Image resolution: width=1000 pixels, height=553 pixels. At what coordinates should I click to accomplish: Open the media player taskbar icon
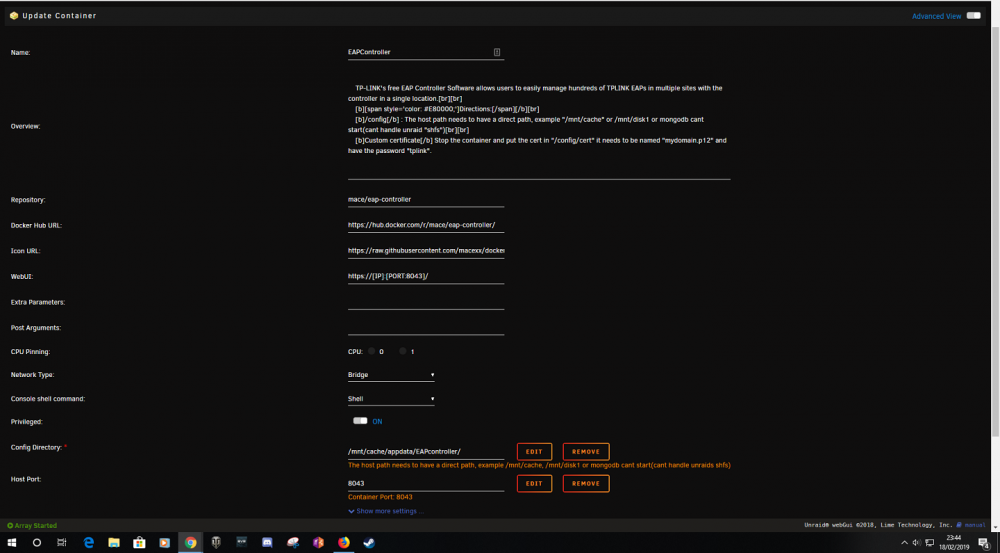(165, 543)
